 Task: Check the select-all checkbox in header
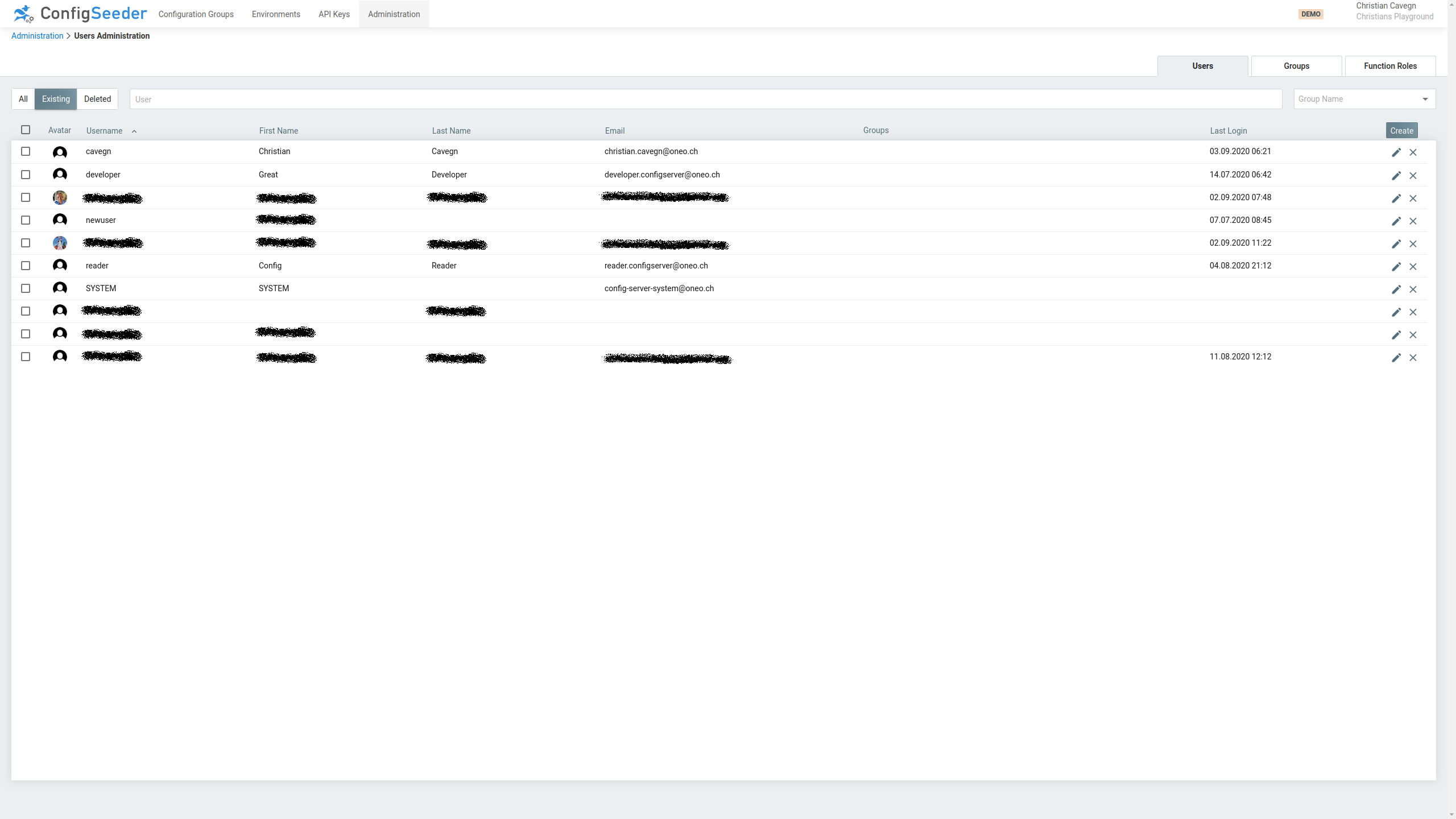25,130
